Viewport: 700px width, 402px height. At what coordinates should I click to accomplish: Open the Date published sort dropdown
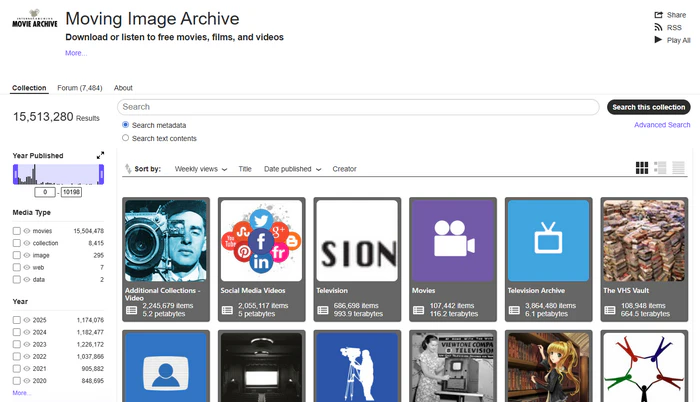pos(292,169)
